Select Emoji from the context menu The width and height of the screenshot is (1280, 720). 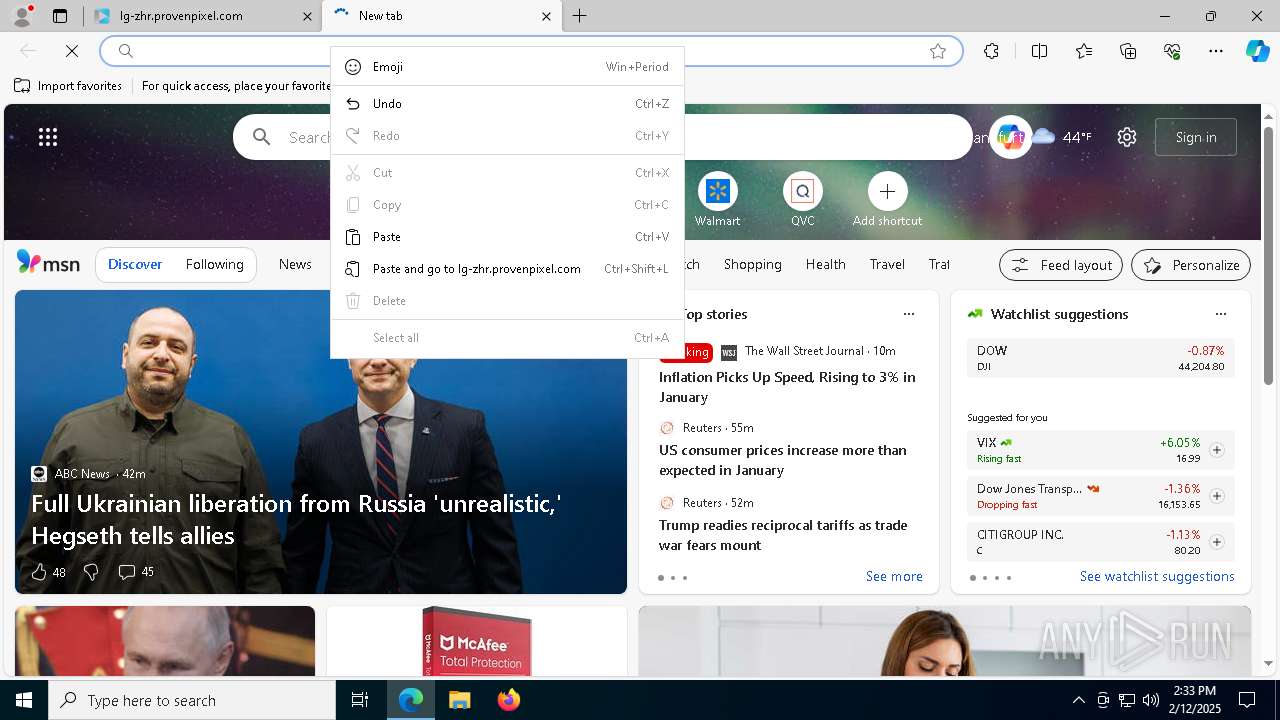[507, 67]
